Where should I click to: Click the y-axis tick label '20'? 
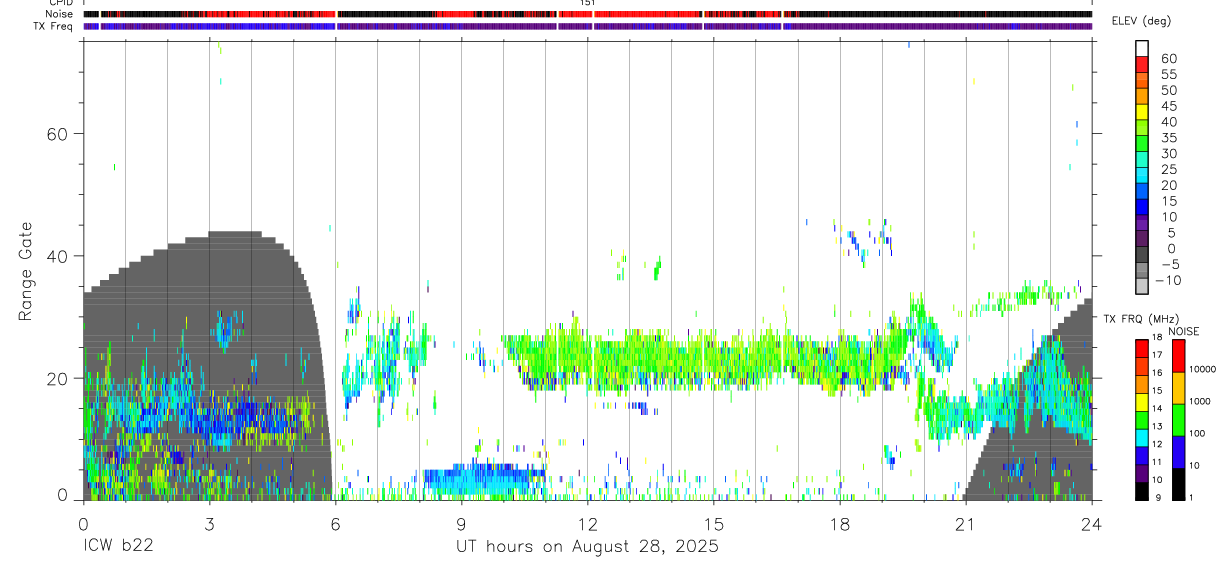[x=55, y=378]
